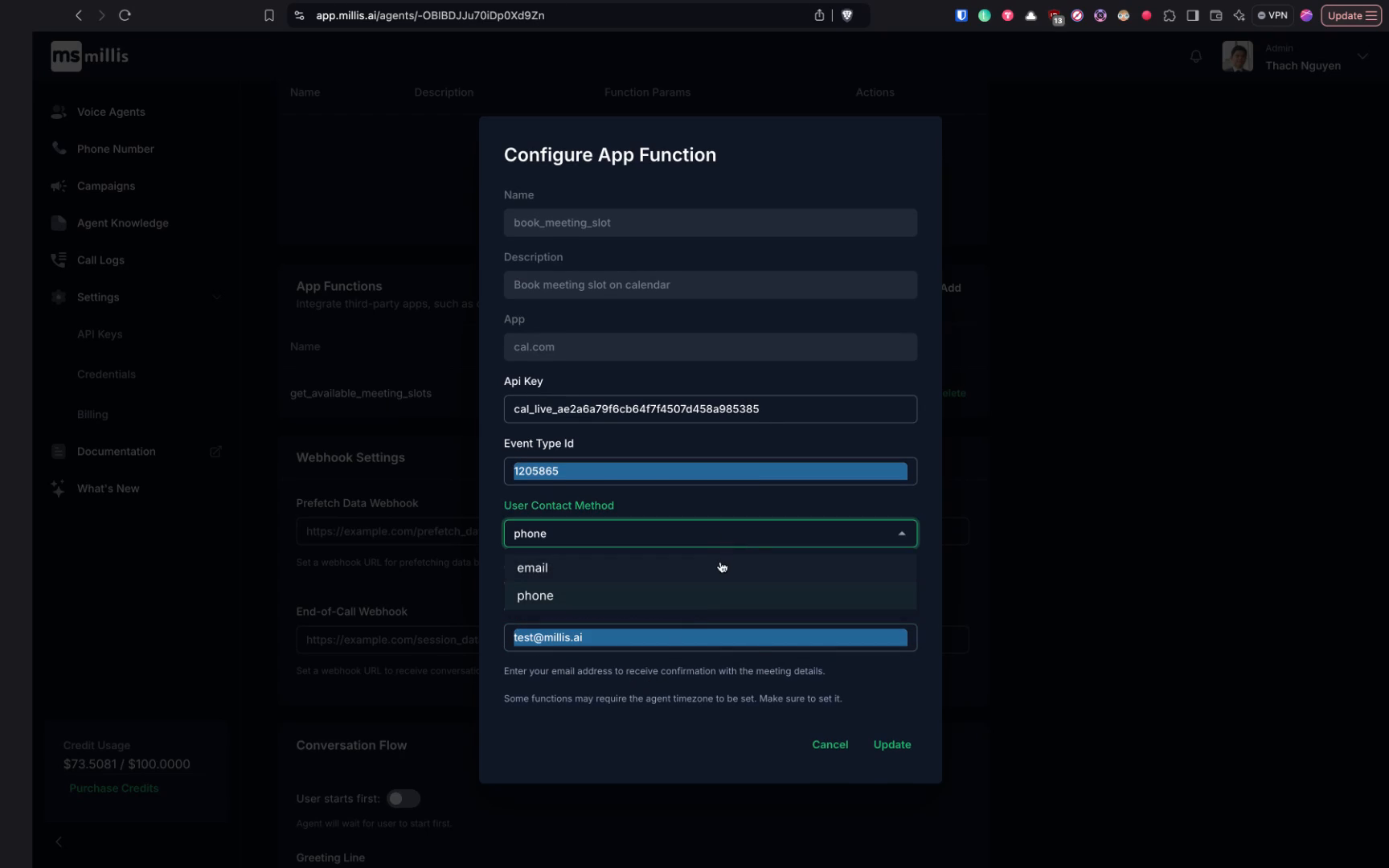Click inside the Api Key input field
The height and width of the screenshot is (868, 1389).
tap(710, 409)
